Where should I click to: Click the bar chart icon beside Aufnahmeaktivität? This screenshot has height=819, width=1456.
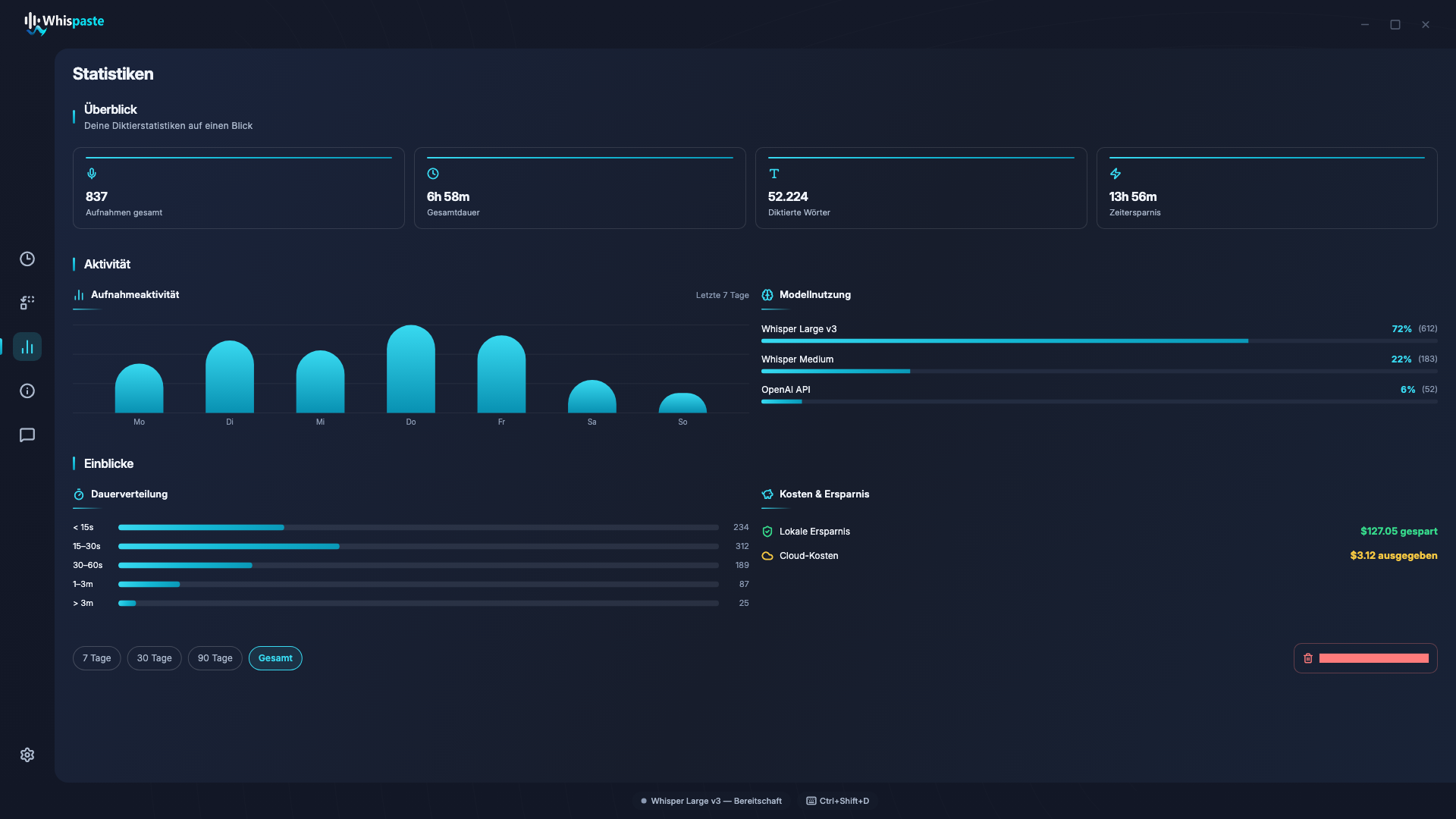(79, 295)
